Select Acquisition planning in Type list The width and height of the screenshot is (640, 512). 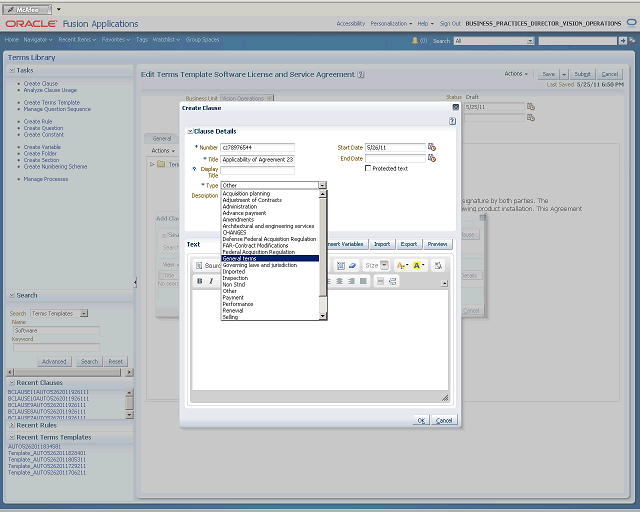(x=270, y=194)
